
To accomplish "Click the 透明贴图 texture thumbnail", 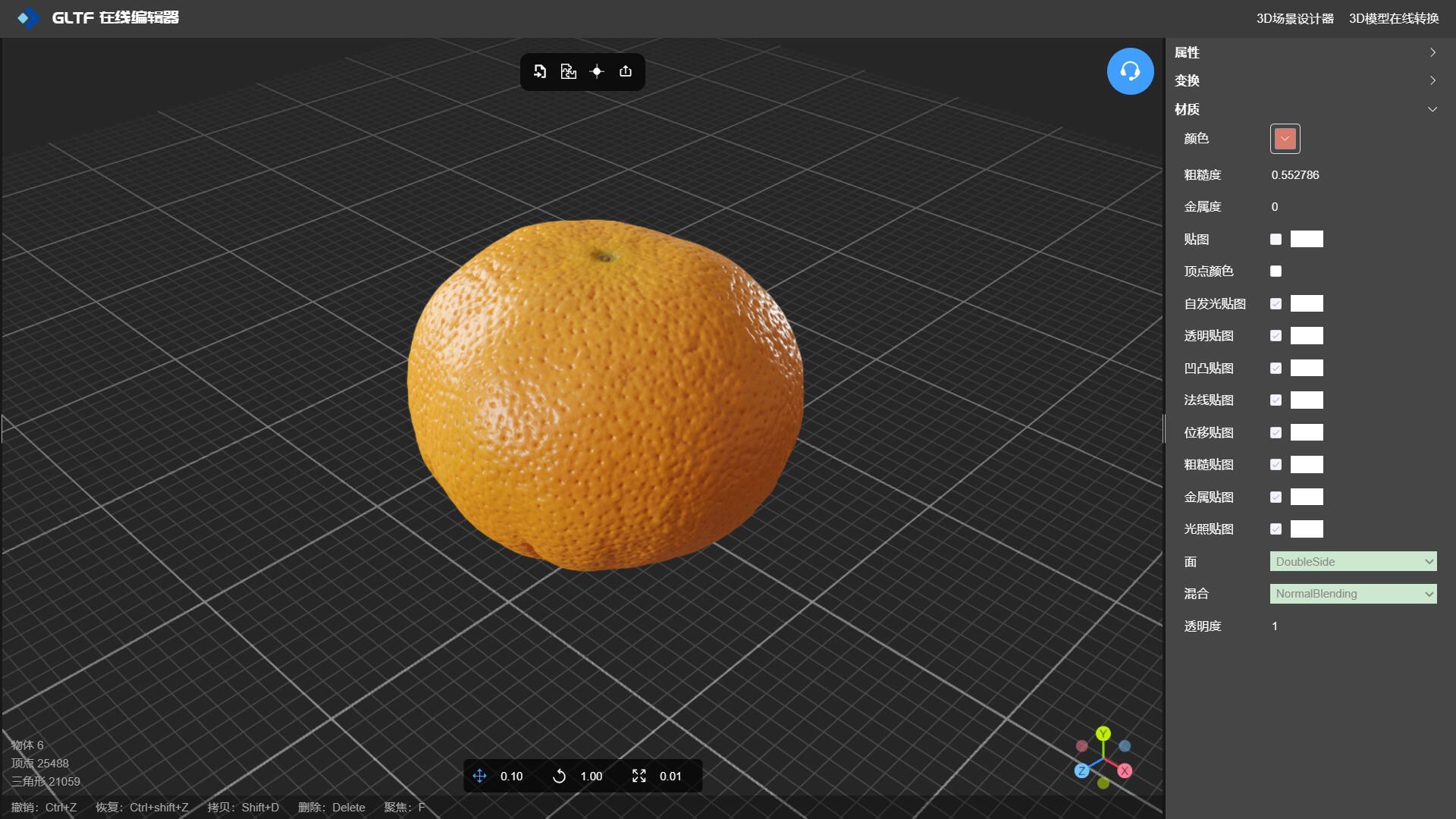I will (1307, 335).
